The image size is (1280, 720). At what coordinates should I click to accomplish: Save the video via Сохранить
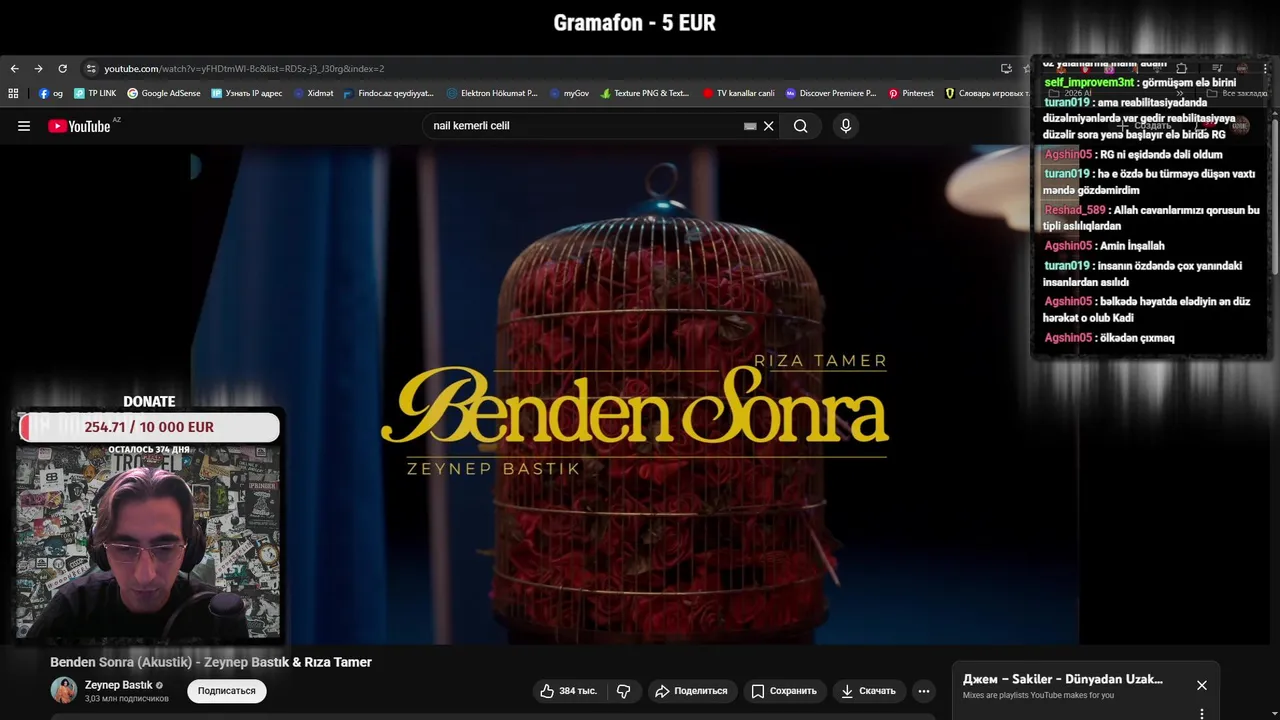[x=784, y=691]
